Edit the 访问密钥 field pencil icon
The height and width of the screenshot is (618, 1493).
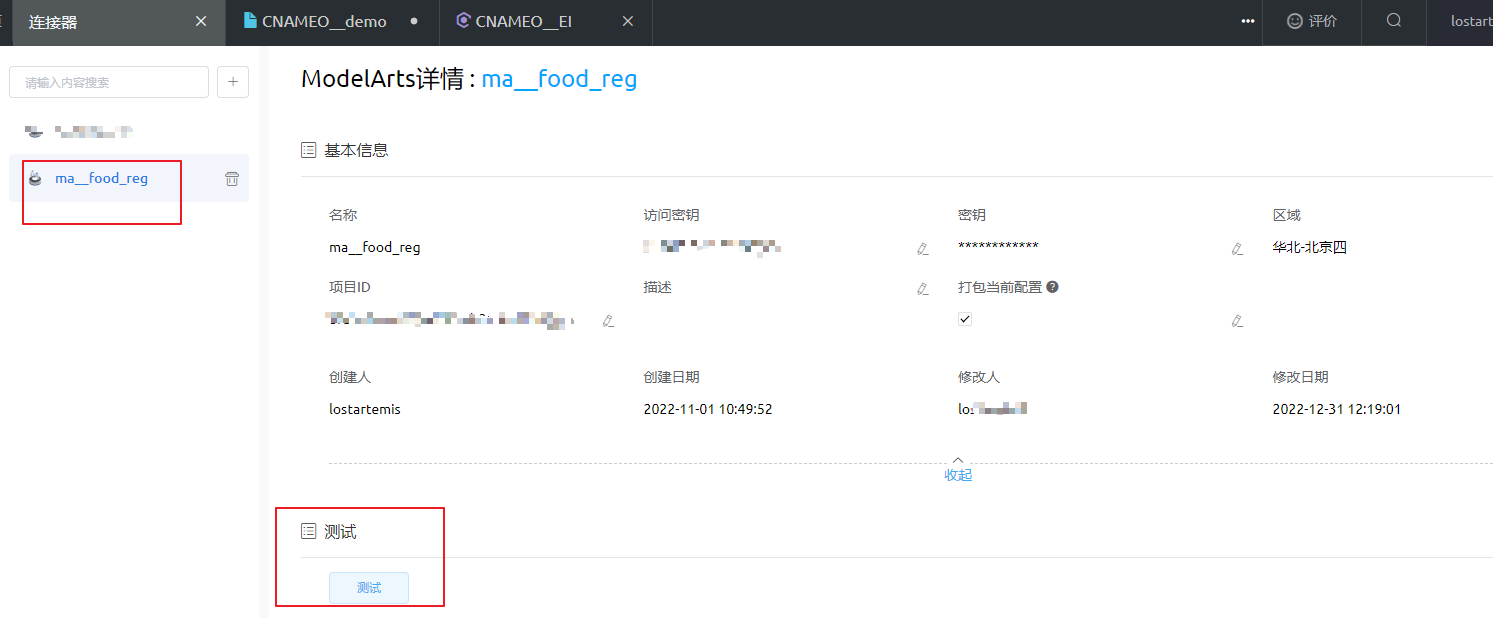[x=922, y=249]
